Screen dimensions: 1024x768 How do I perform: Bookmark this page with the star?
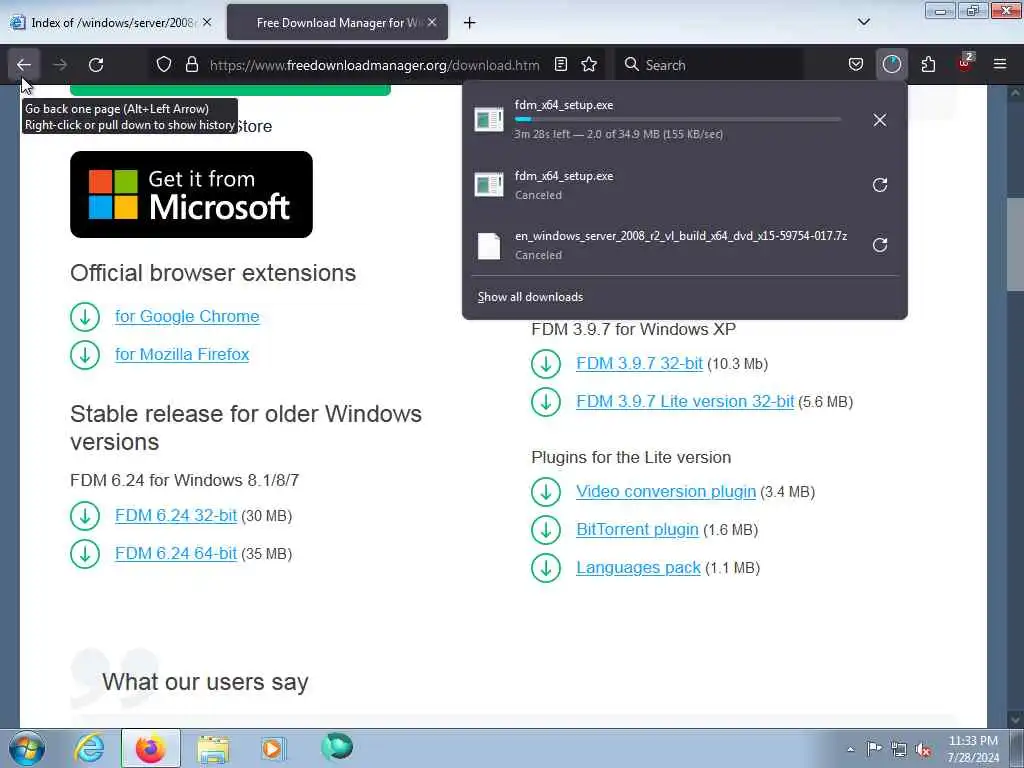[x=589, y=65]
